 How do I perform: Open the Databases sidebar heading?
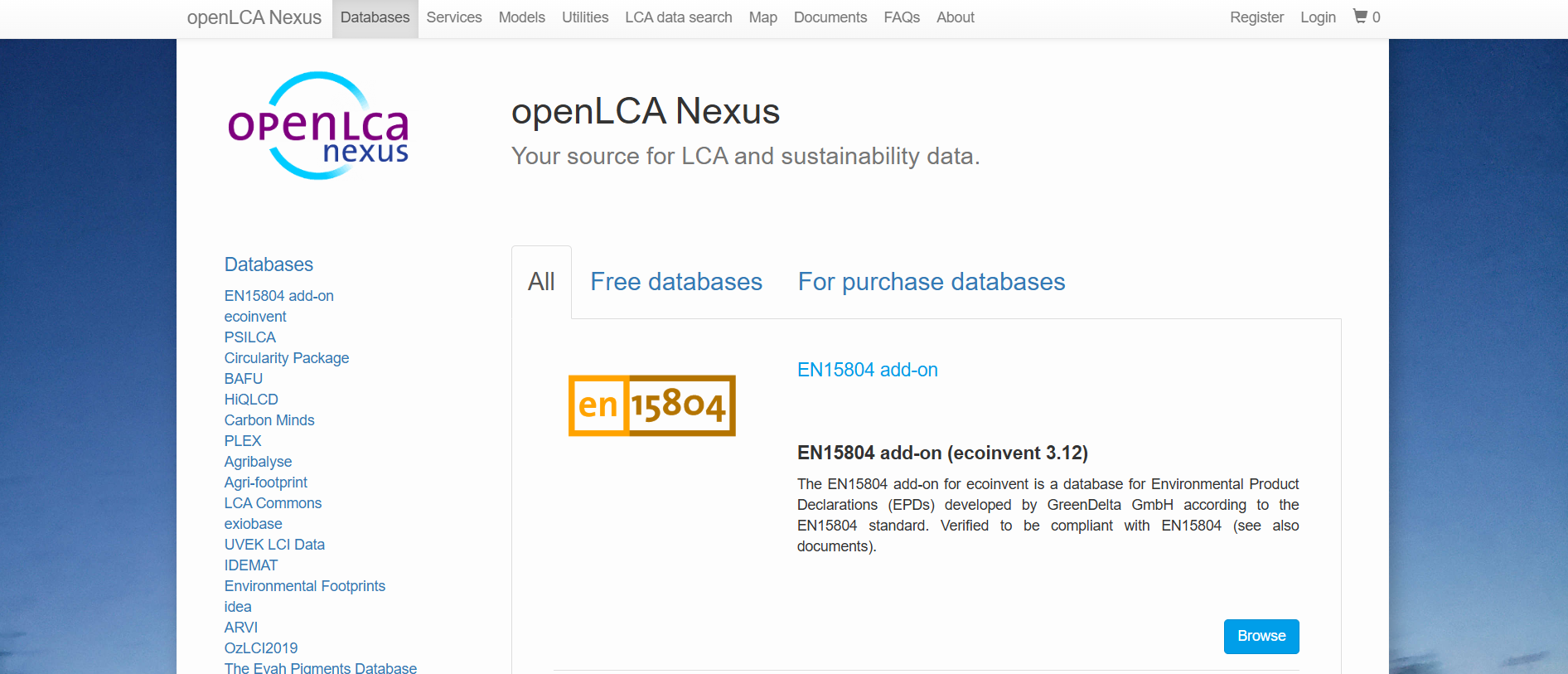269,264
